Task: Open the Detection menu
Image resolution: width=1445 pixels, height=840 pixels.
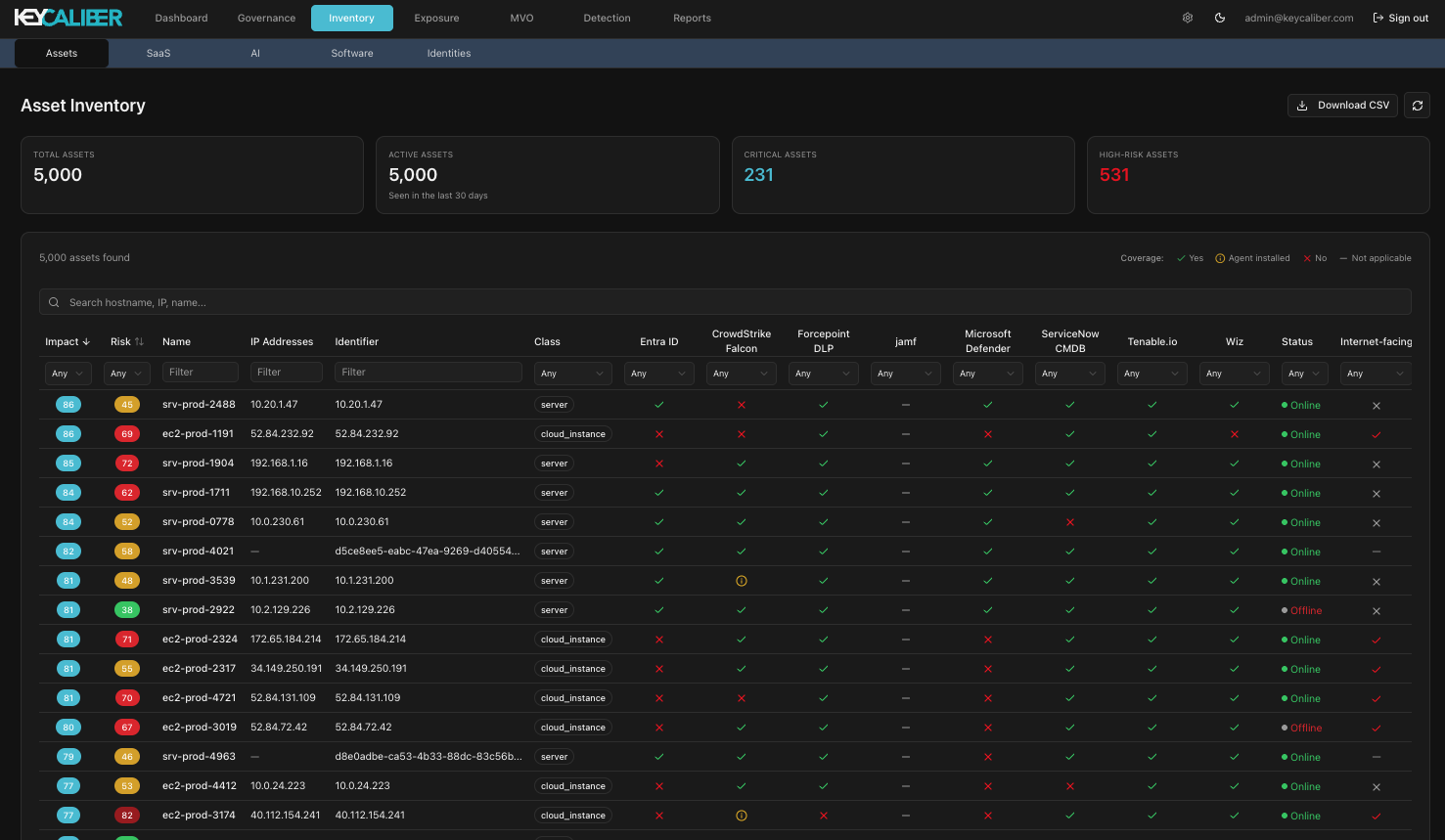Action: tap(607, 18)
